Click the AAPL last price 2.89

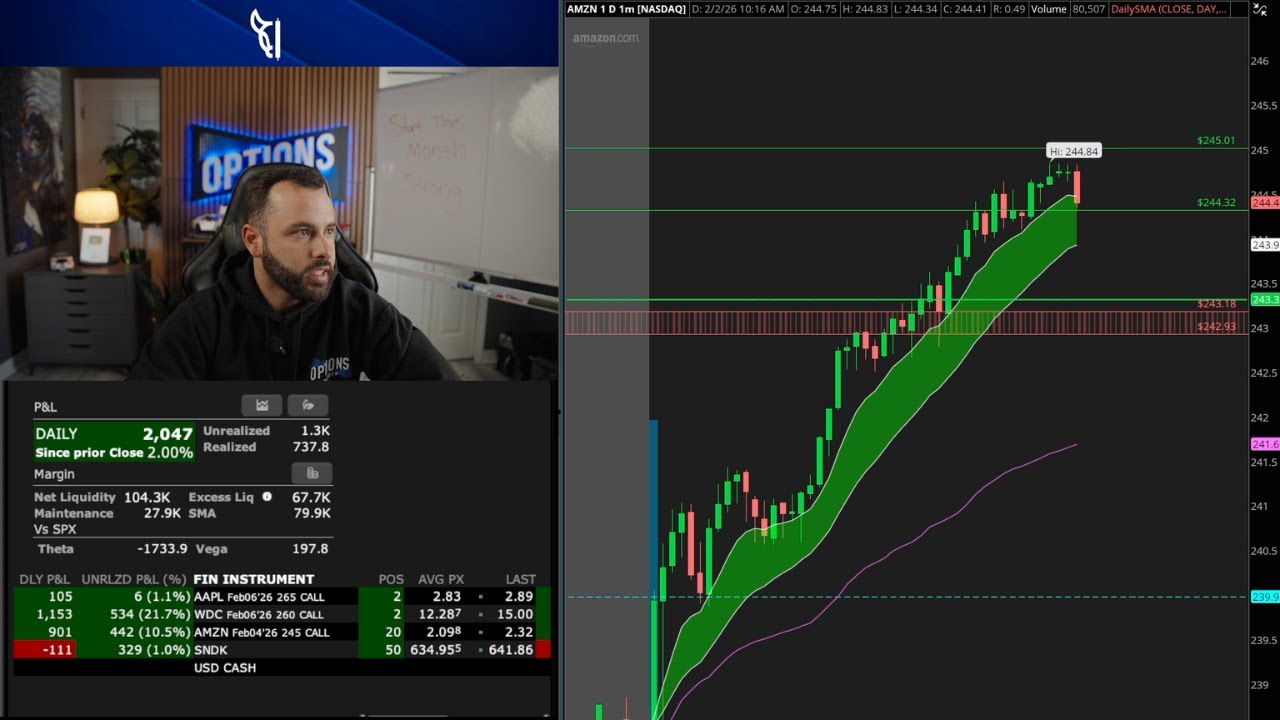(517, 596)
